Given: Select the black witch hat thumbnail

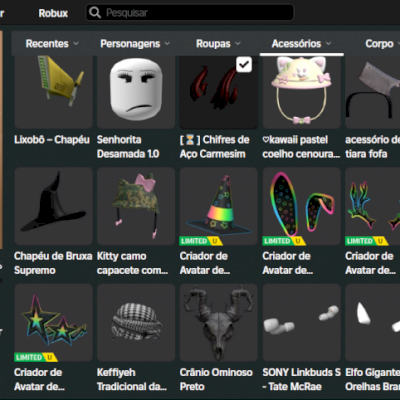Looking at the screenshot, I should pos(53,206).
